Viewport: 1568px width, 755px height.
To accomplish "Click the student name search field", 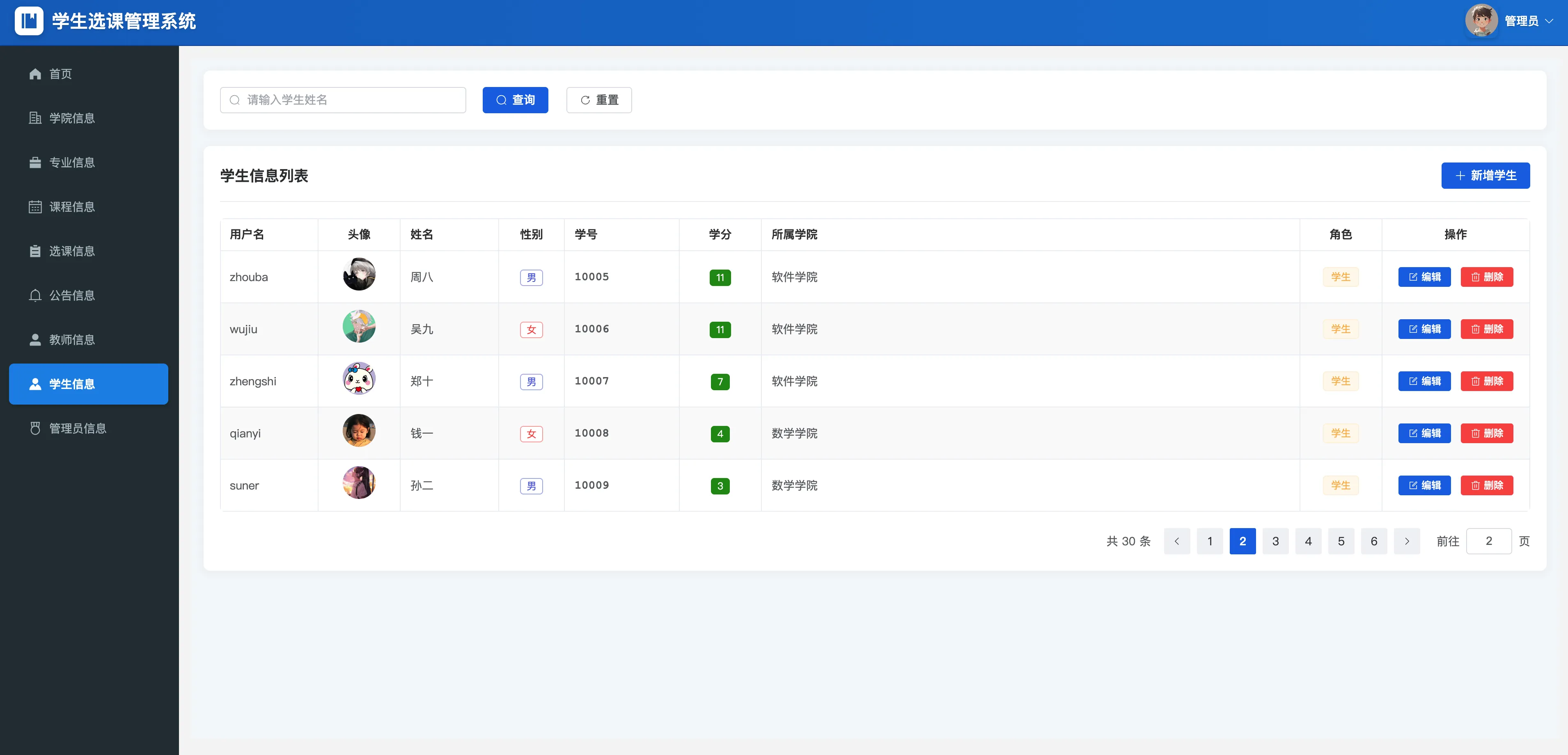I will coord(343,100).
